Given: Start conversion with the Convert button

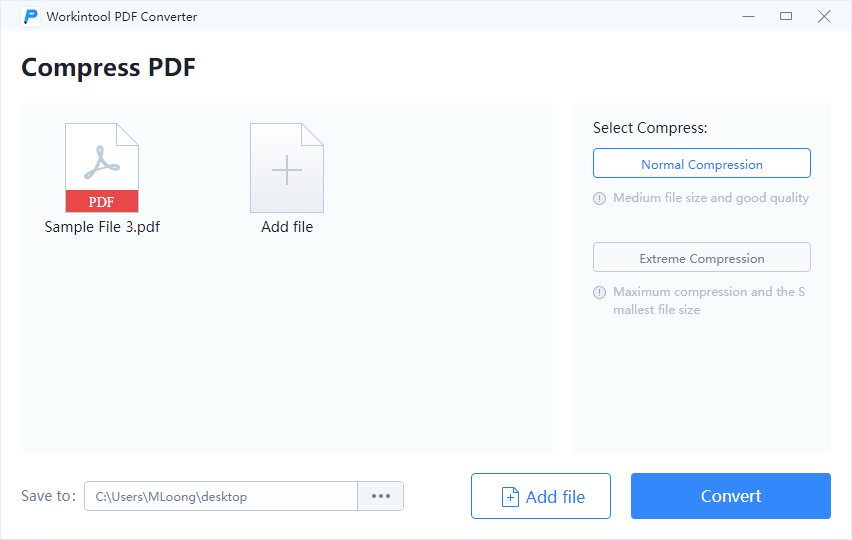Looking at the screenshot, I should (x=730, y=496).
